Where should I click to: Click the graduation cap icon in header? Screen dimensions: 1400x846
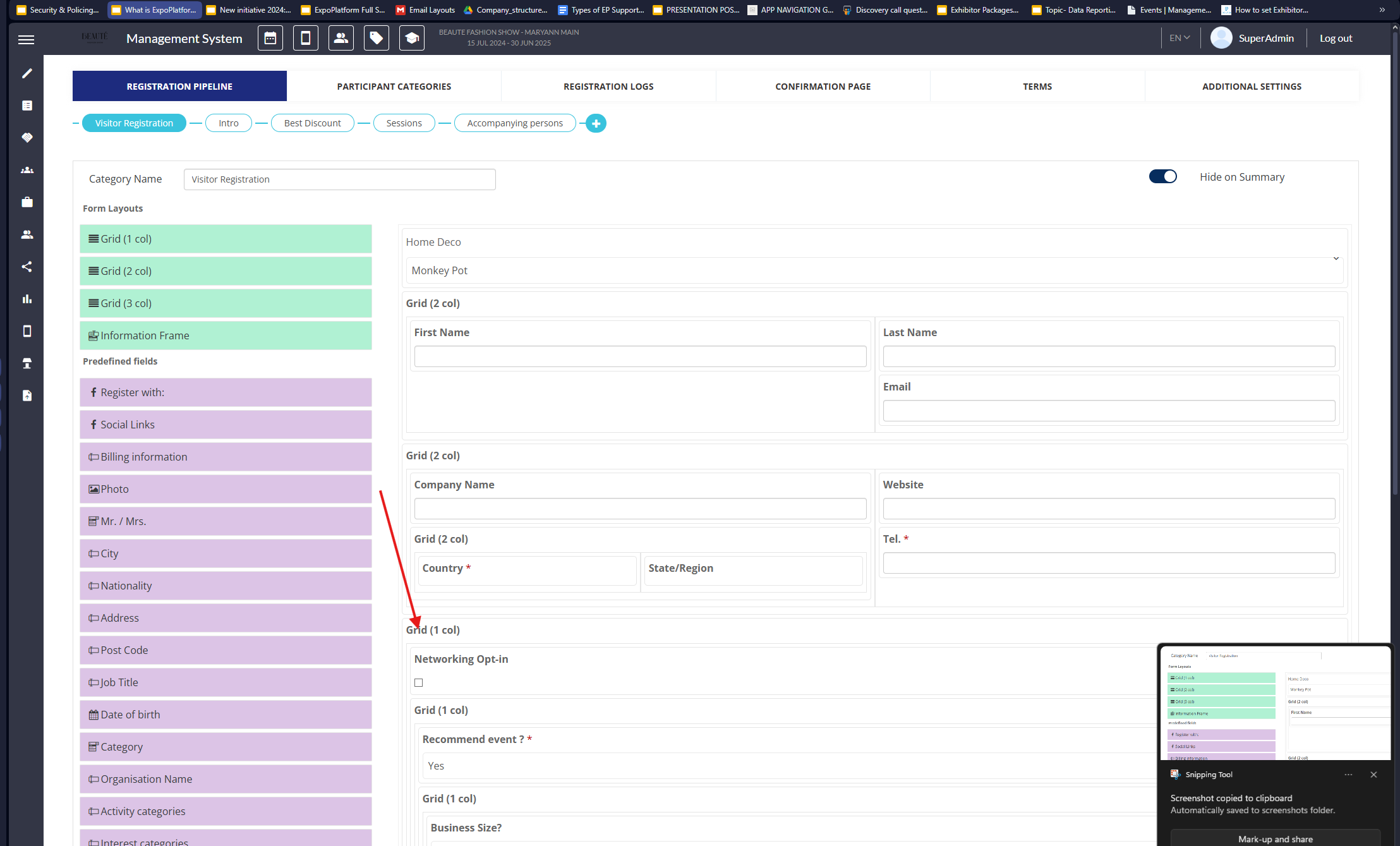click(x=412, y=39)
